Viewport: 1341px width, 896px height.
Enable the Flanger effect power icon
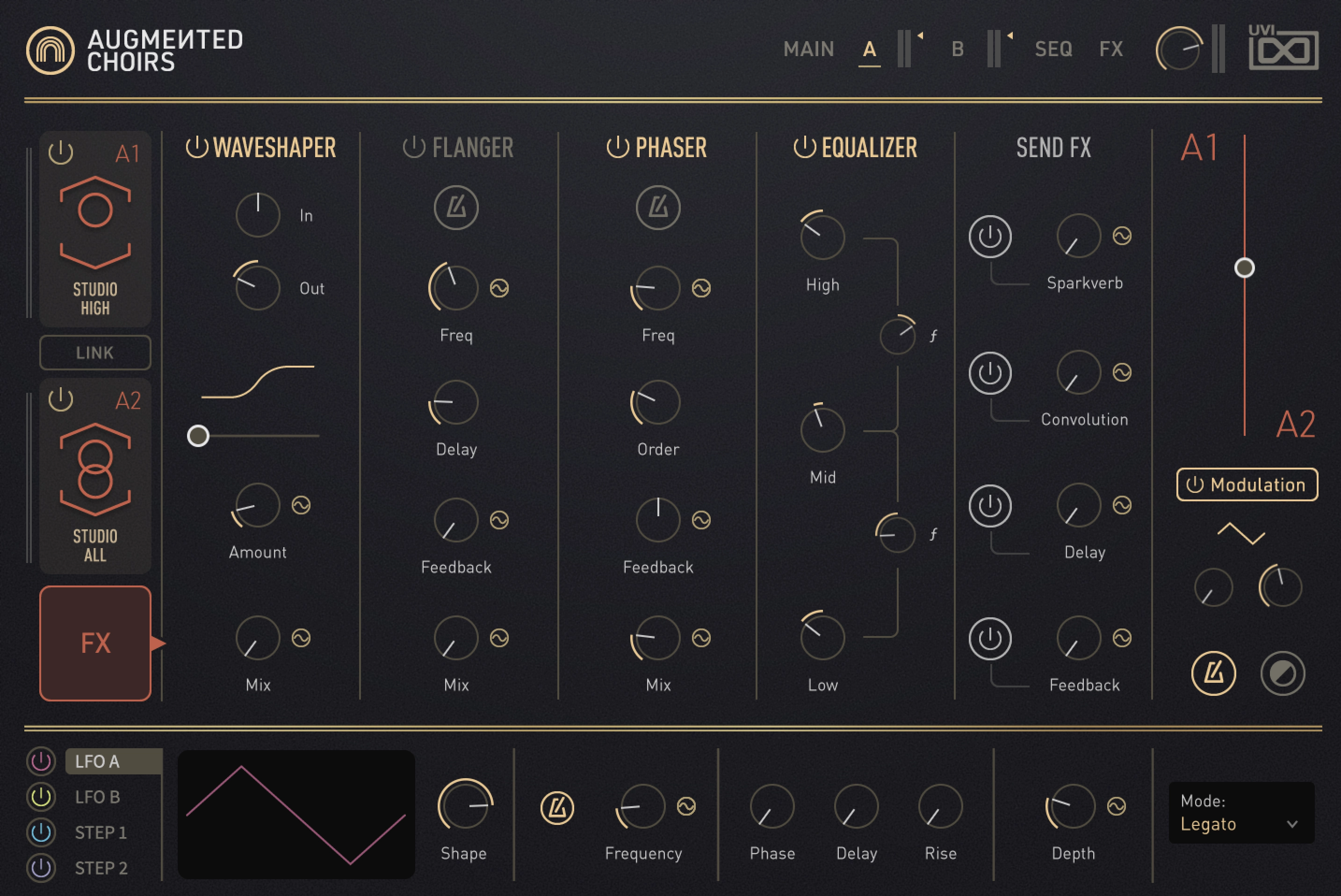tap(414, 147)
